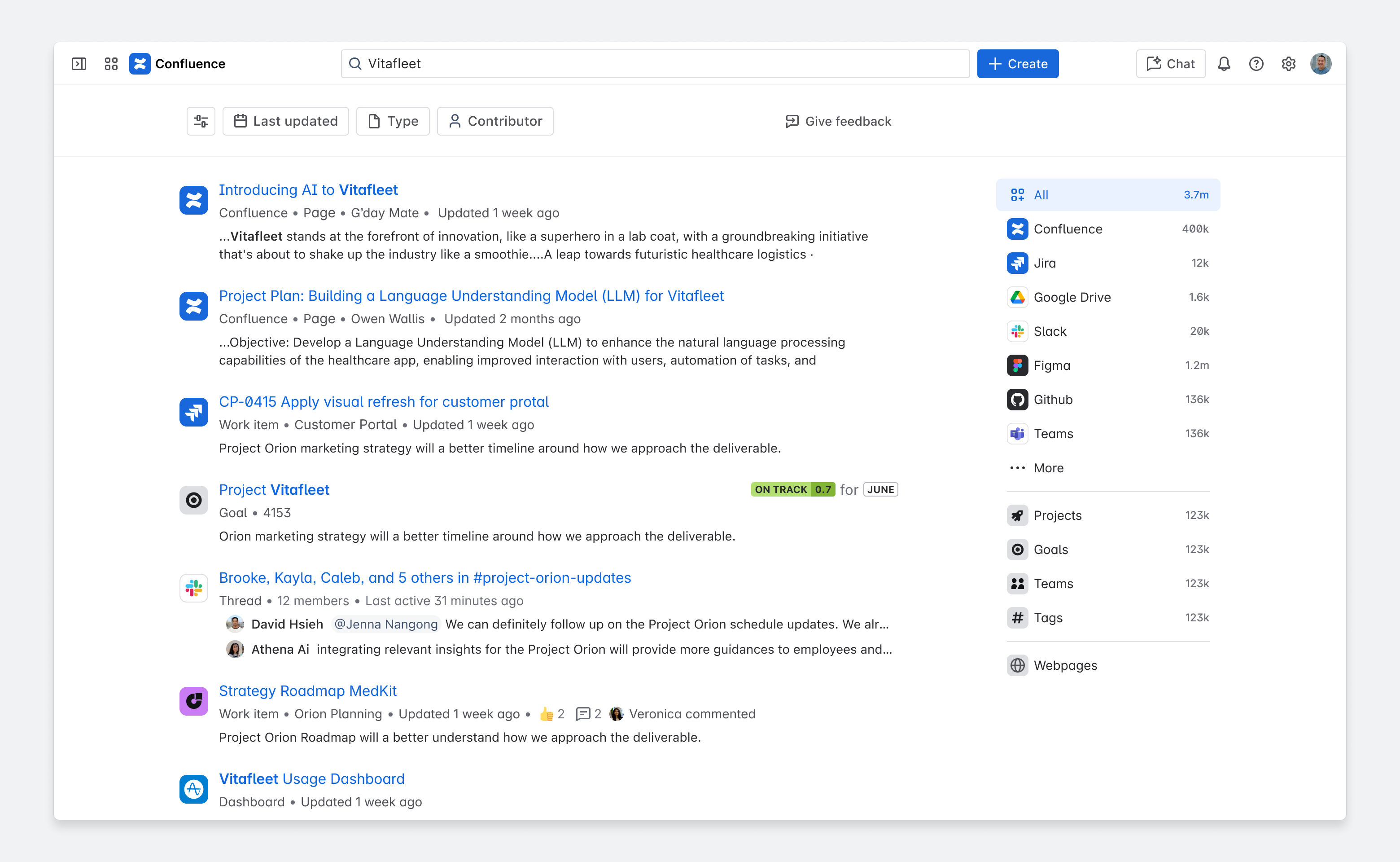1400x862 pixels.
Task: Open the Webpages filter with globe icon
Action: click(1064, 665)
